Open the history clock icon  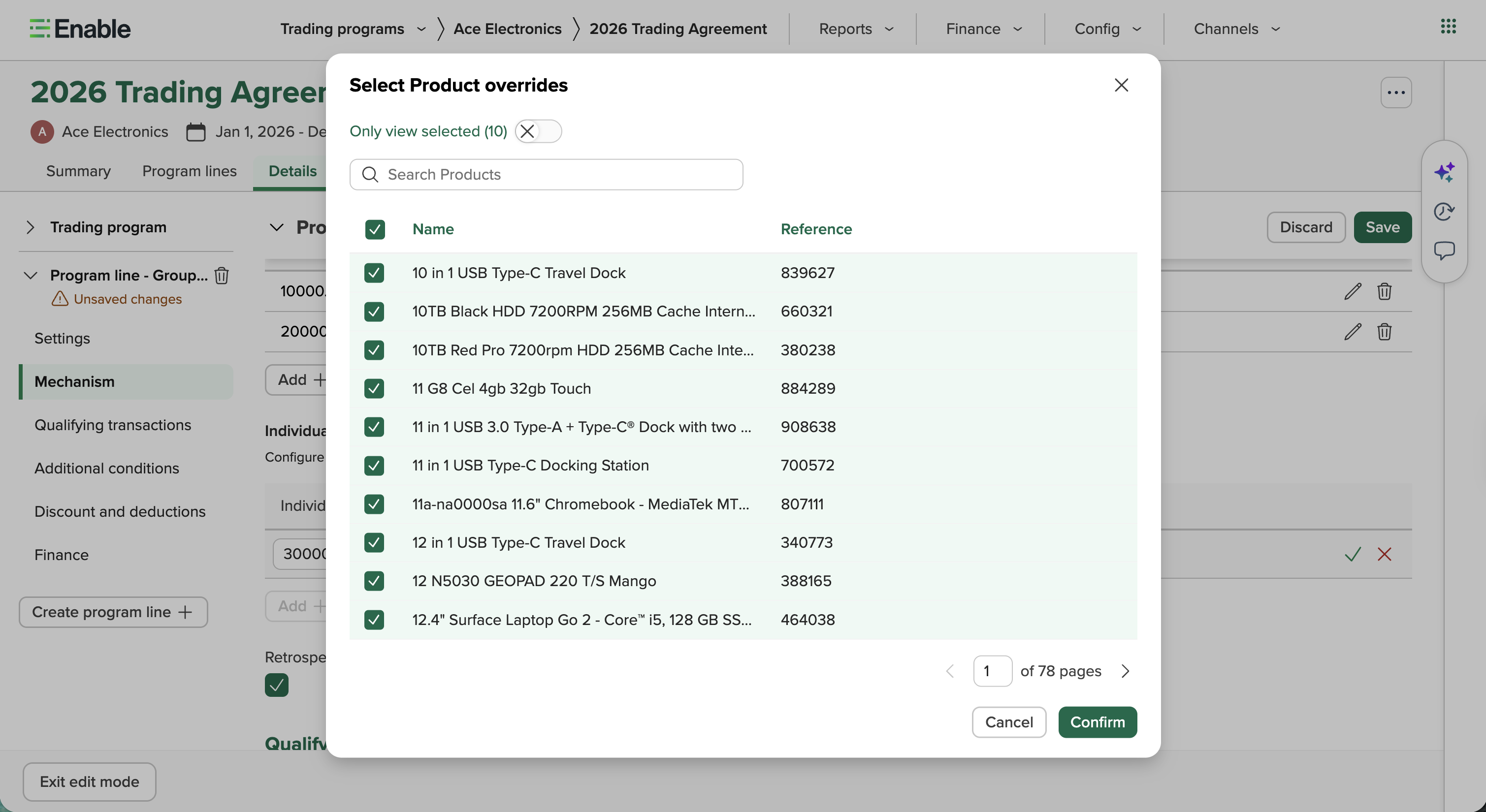(x=1445, y=212)
